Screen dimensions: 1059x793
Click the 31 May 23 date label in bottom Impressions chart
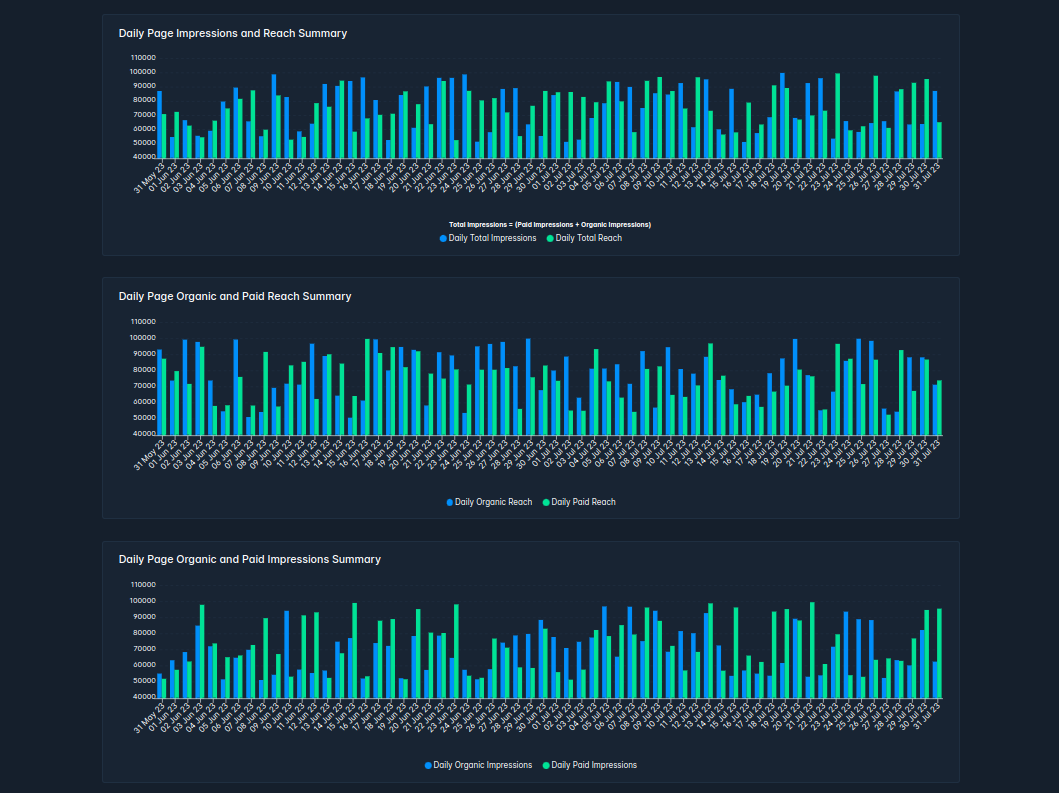149,717
